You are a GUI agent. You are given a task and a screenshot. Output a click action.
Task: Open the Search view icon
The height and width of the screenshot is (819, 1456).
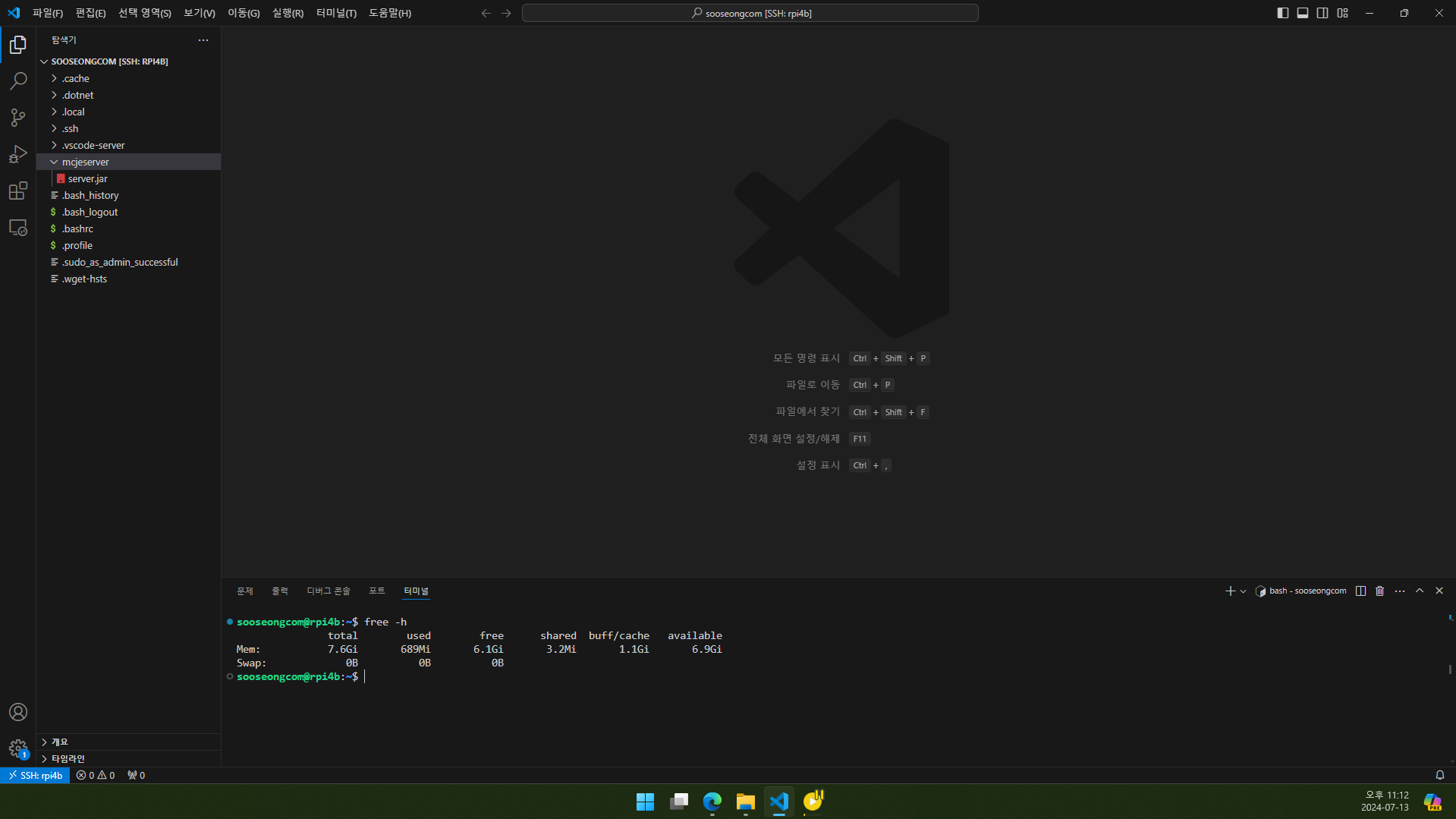coord(18,81)
